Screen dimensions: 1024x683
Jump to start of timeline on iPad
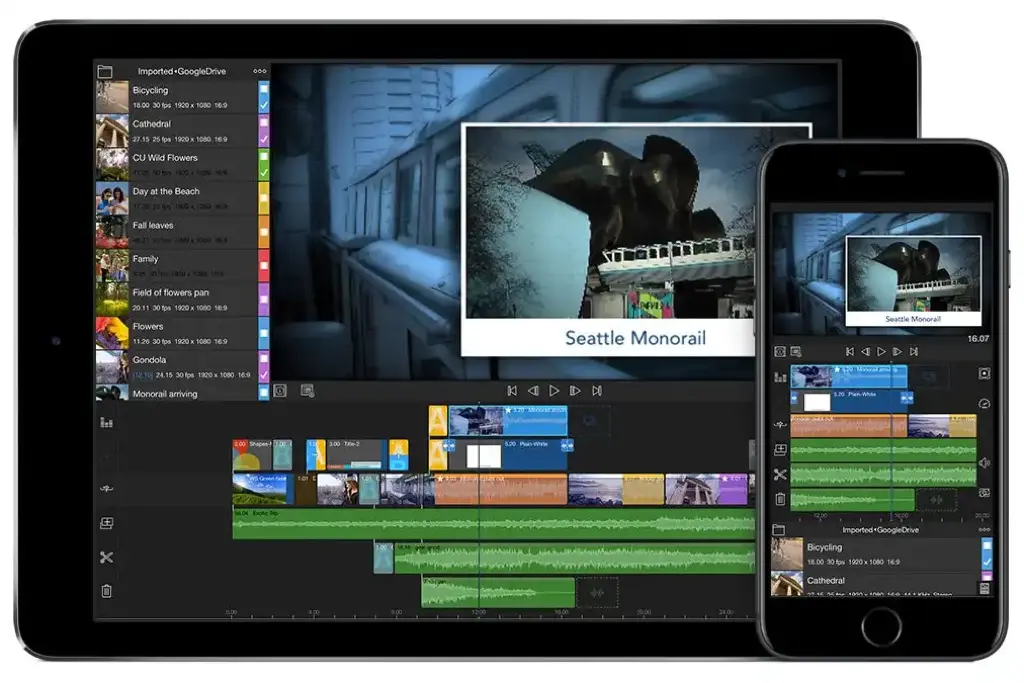[x=512, y=390]
